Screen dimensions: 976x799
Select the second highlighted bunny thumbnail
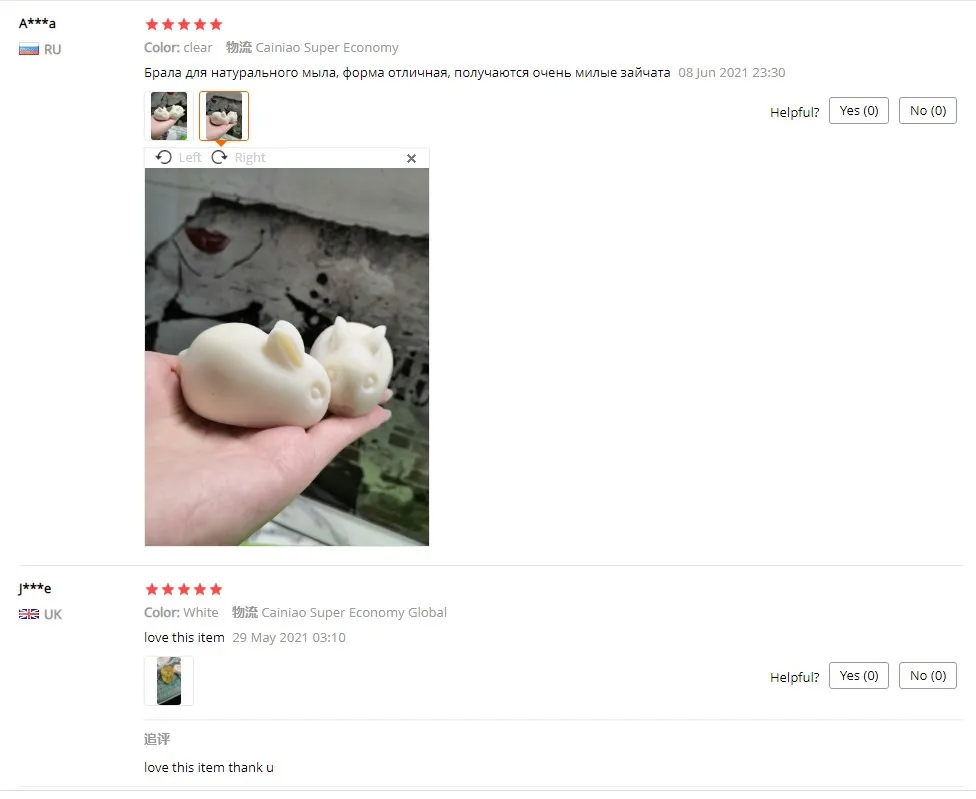click(x=224, y=116)
